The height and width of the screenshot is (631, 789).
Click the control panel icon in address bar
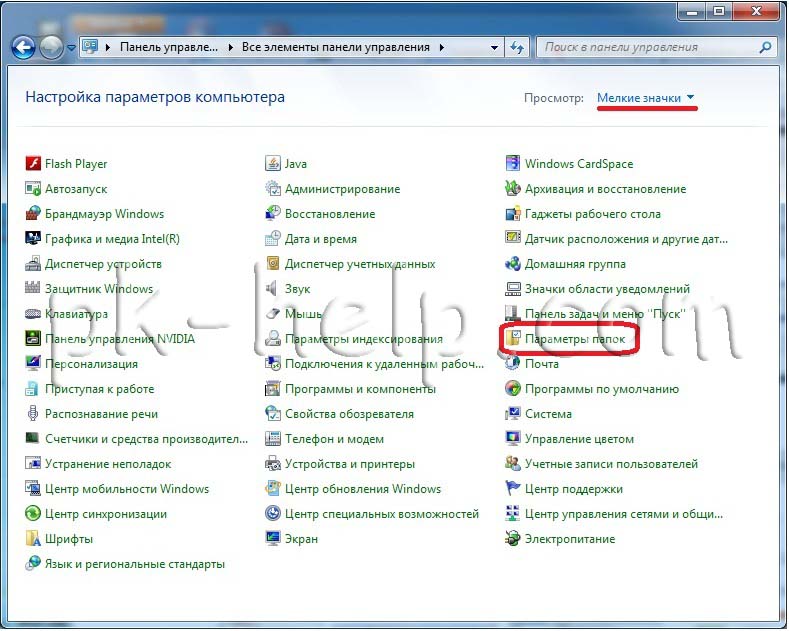[90, 47]
